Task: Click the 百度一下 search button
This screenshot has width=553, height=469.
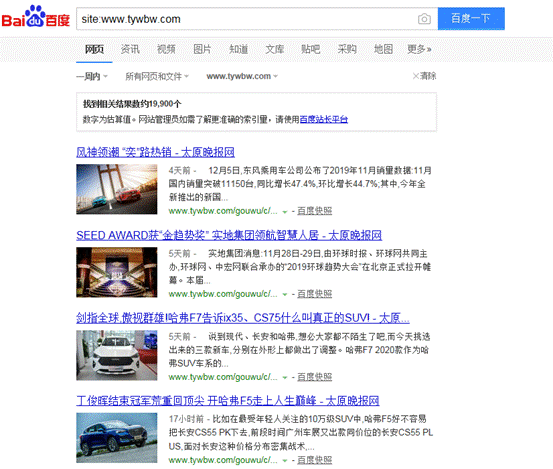Action: [471, 18]
